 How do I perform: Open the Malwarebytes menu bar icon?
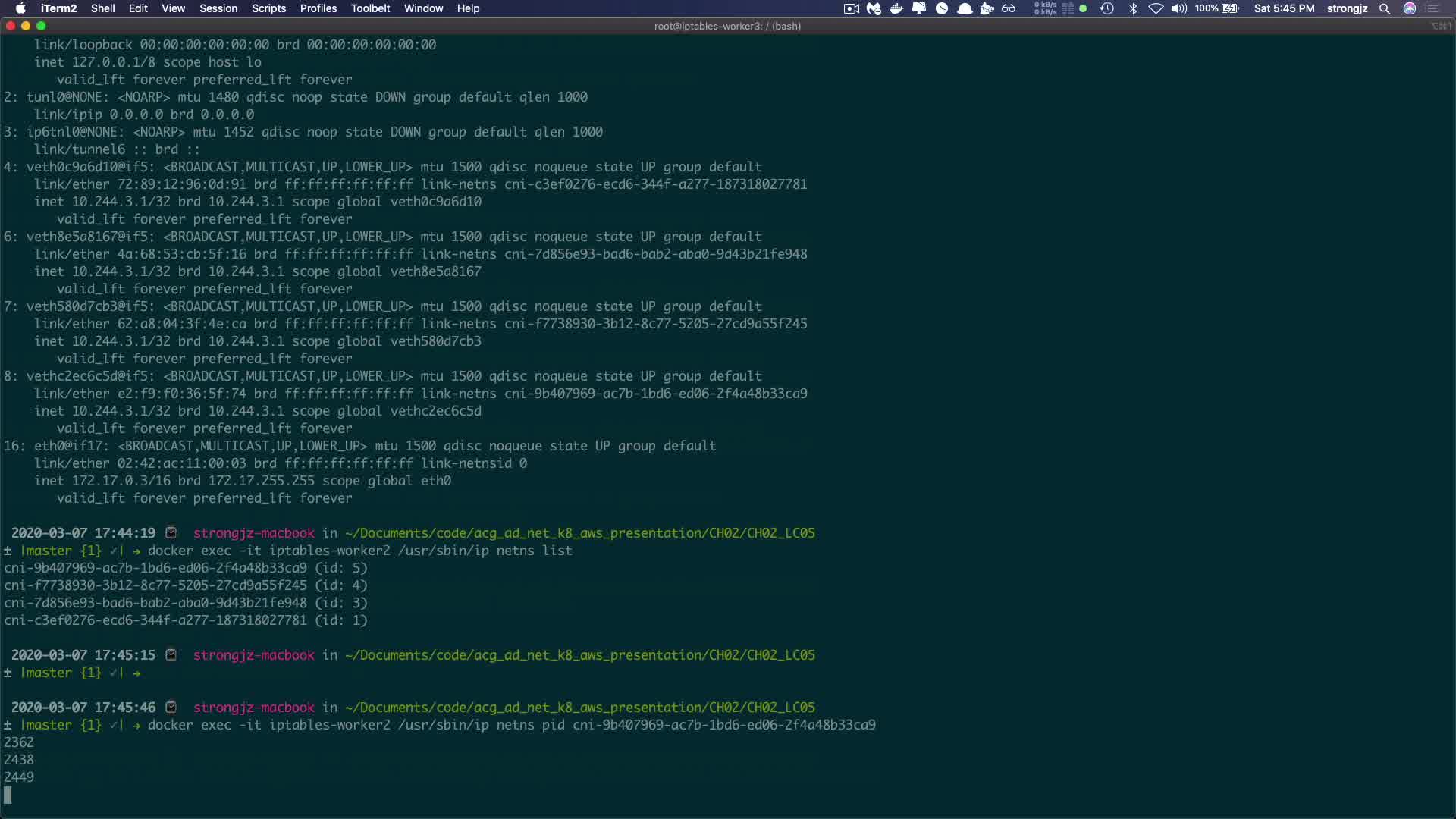[874, 8]
